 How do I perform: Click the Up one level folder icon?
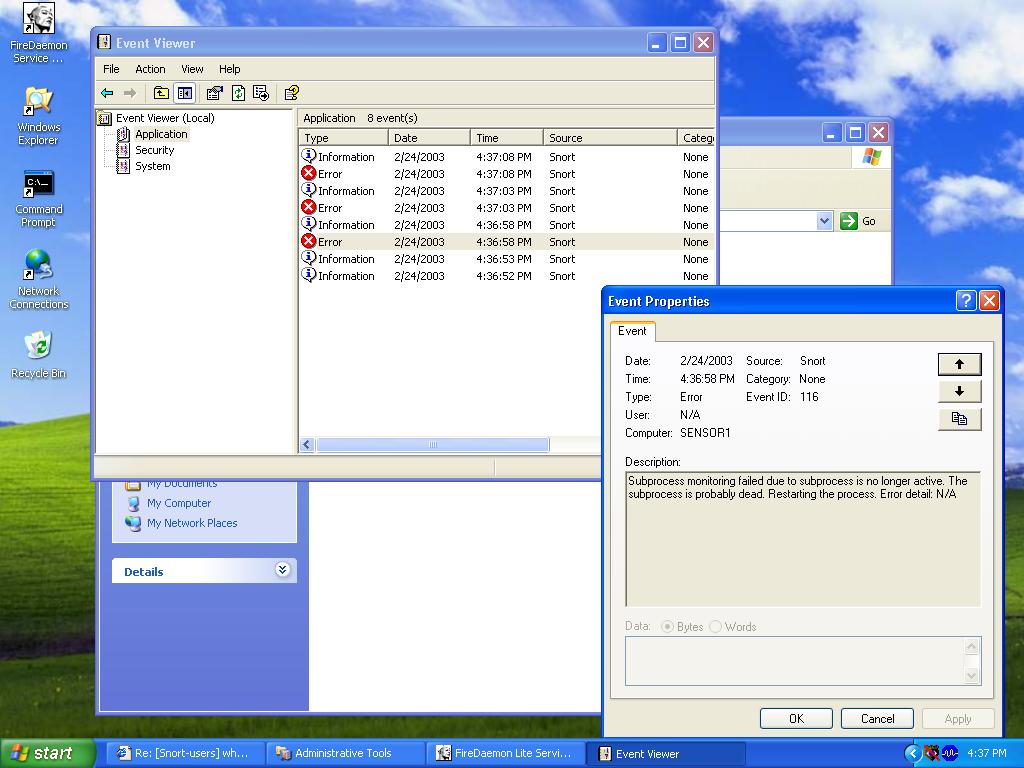160,93
